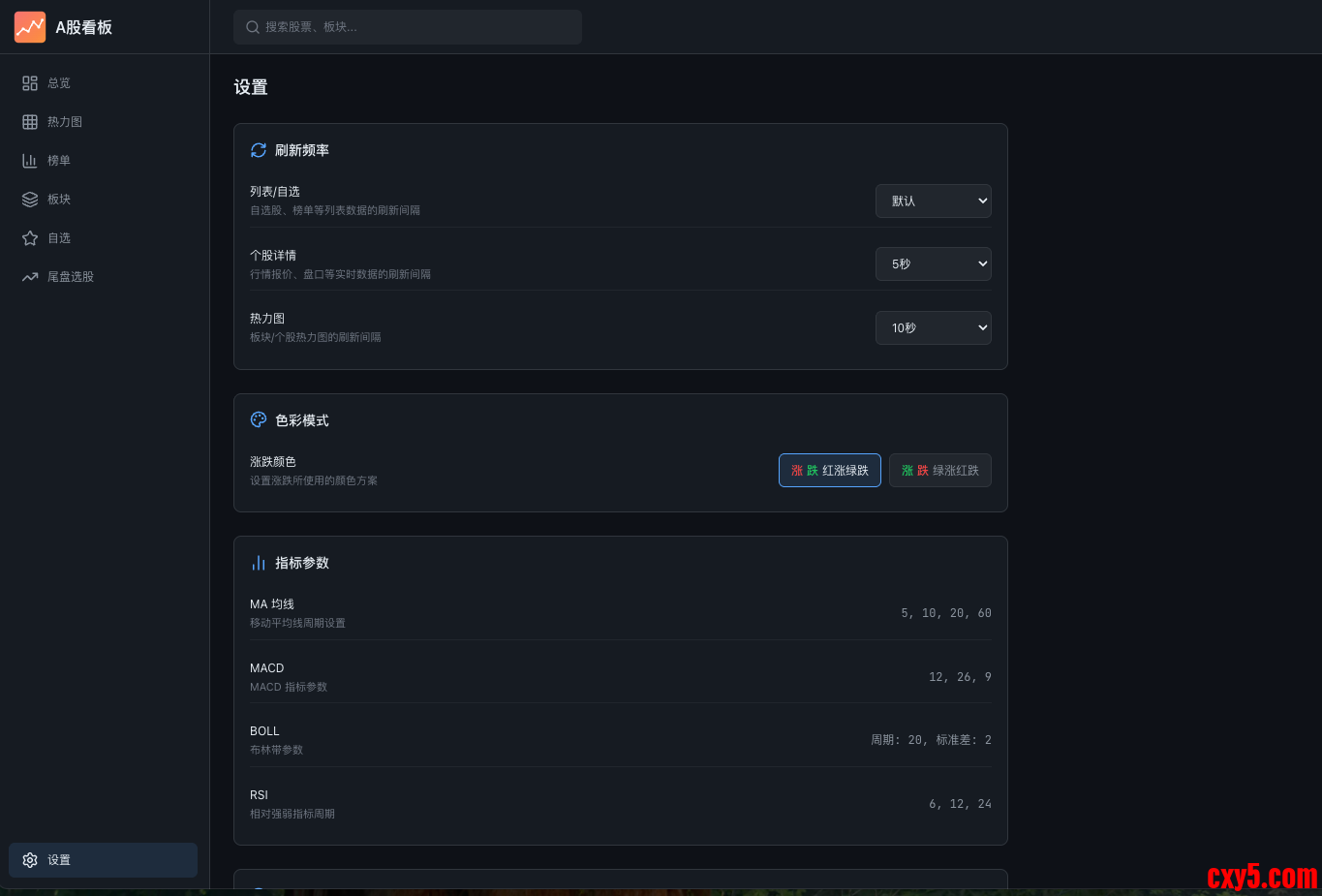Switch to the 绿涨红跌 color scheme

(940, 471)
